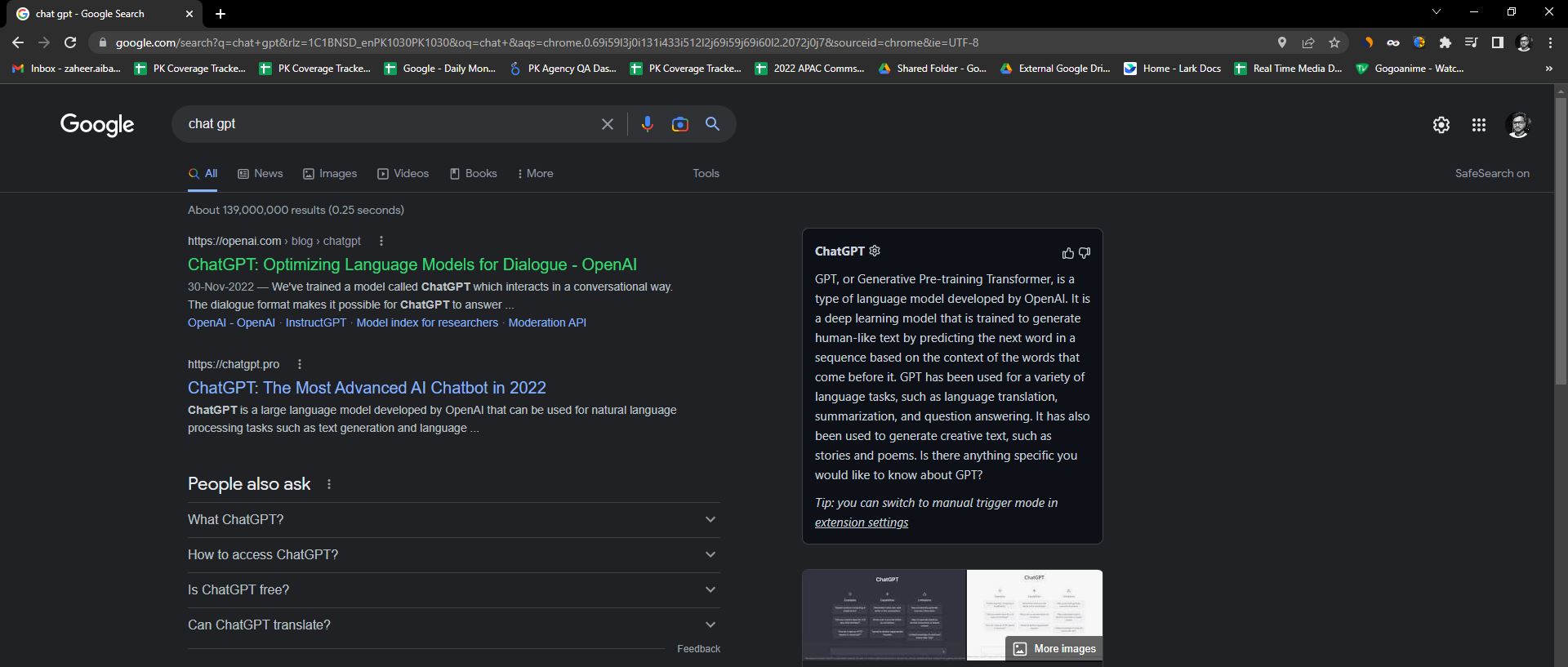
Task: Search by image with camera icon
Action: (x=679, y=124)
